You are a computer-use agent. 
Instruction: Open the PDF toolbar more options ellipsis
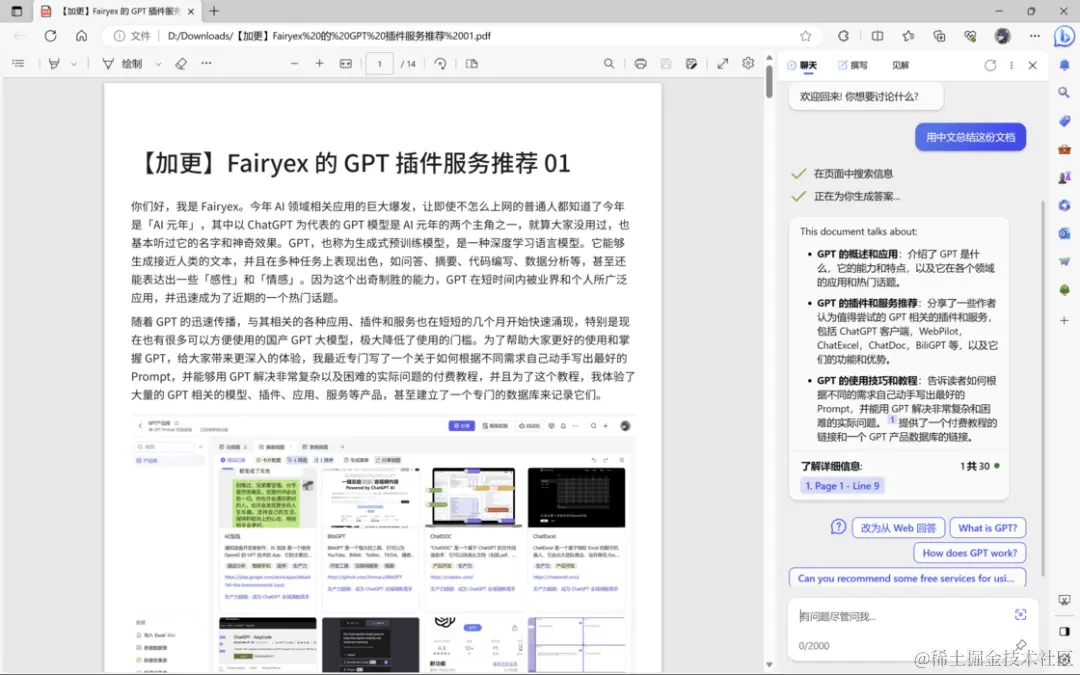[206, 63]
